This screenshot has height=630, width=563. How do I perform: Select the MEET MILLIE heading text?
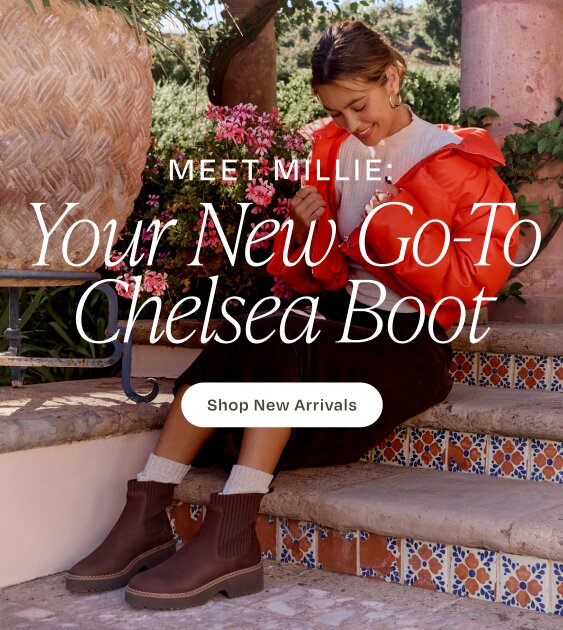tap(281, 170)
